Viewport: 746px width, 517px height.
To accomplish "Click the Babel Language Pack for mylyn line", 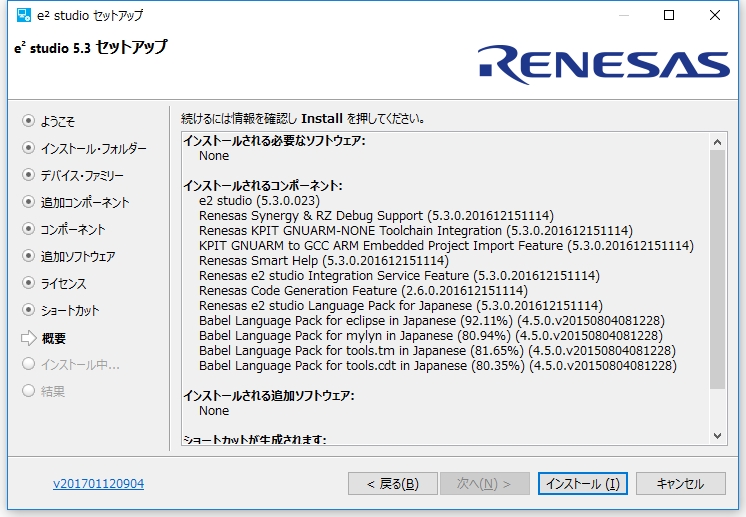I will [x=431, y=335].
